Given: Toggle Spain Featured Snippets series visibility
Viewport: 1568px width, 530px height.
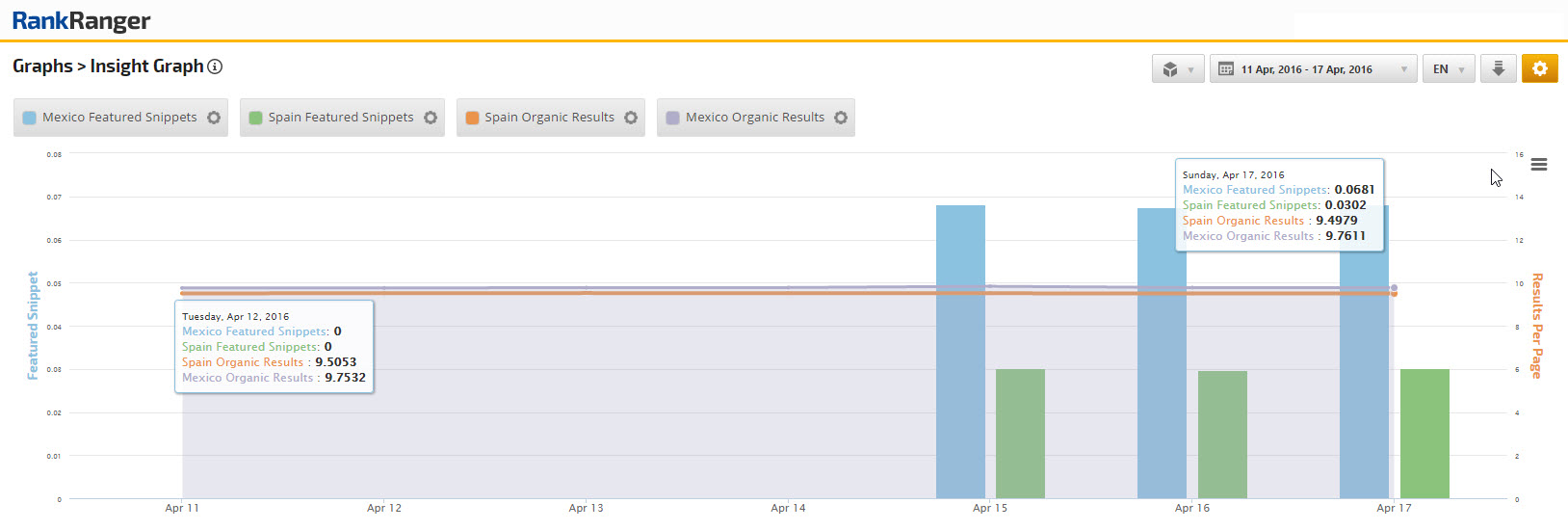Looking at the screenshot, I should (340, 118).
